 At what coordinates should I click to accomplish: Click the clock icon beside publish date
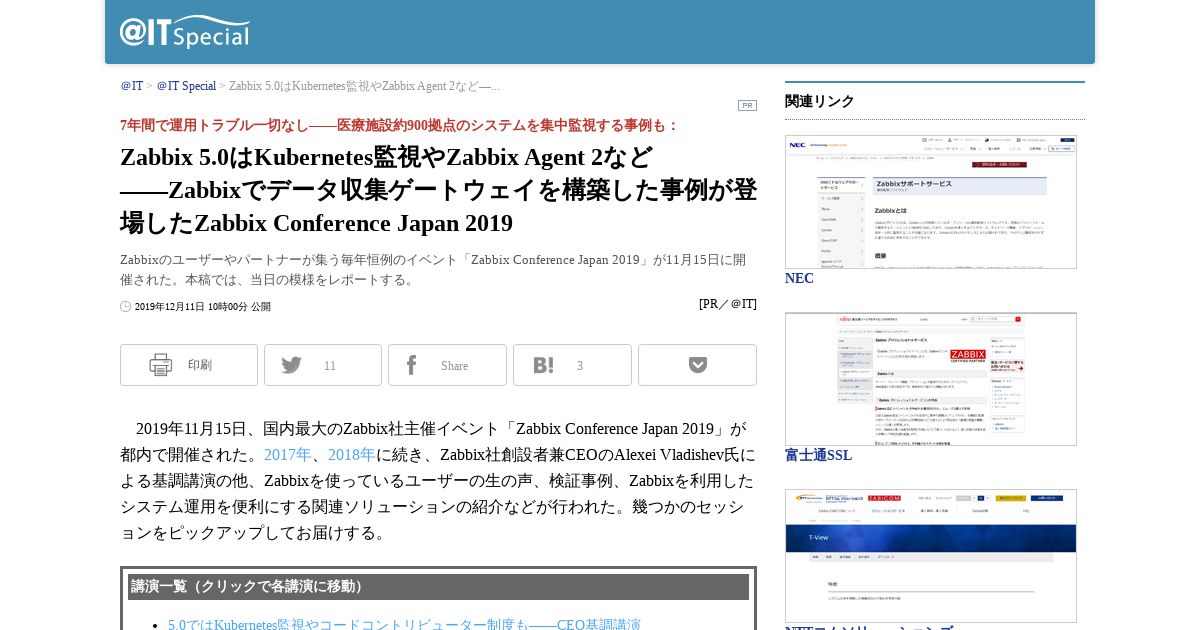pyautogui.click(x=126, y=307)
